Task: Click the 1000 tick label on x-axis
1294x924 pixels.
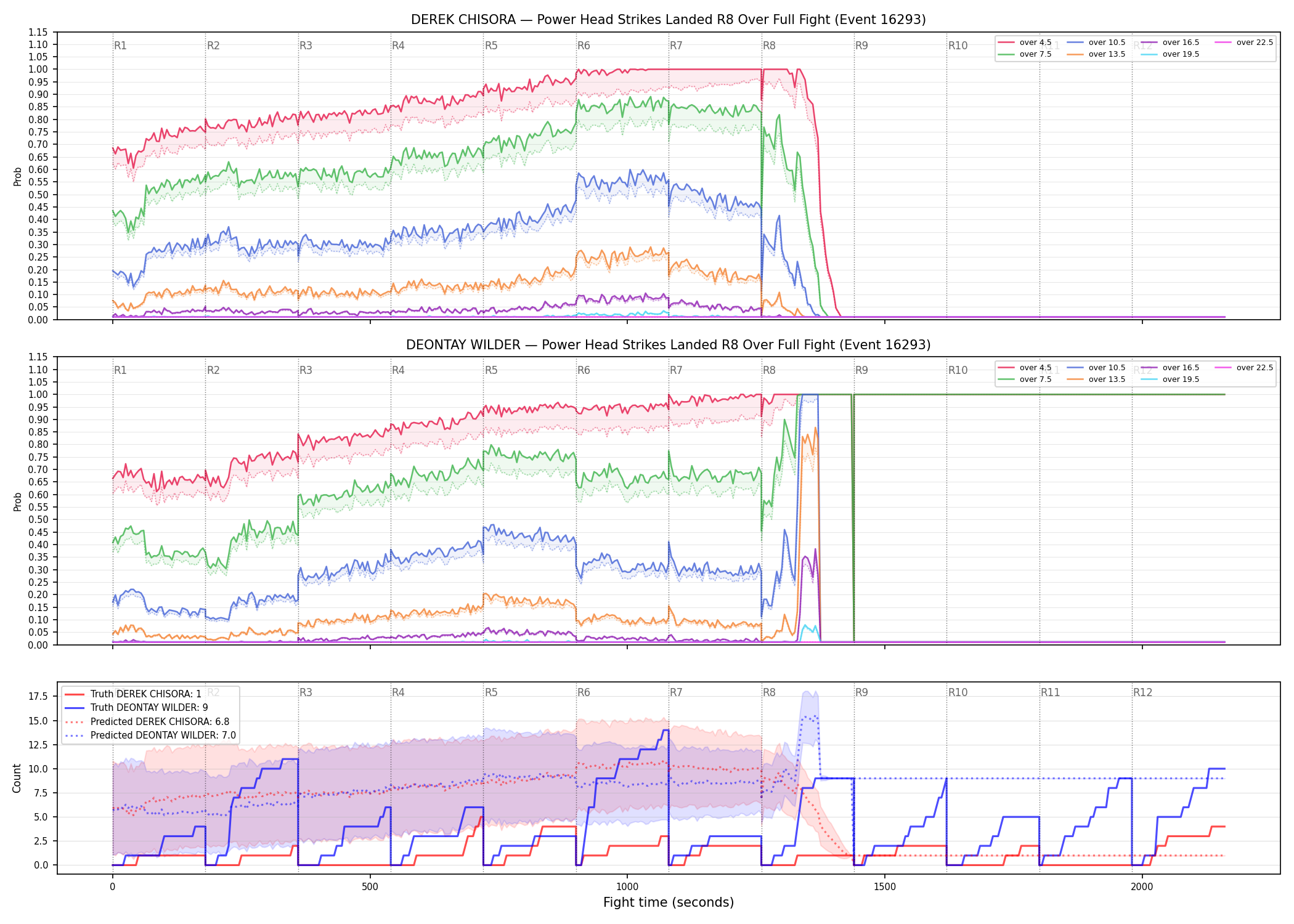Action: point(627,887)
